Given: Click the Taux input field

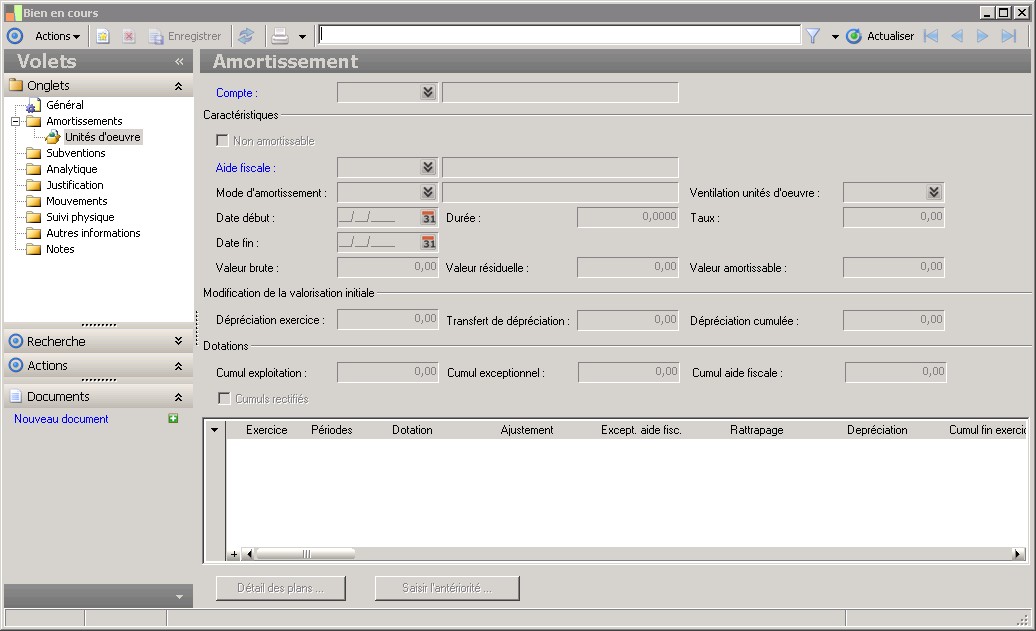Looking at the screenshot, I should coord(894,217).
